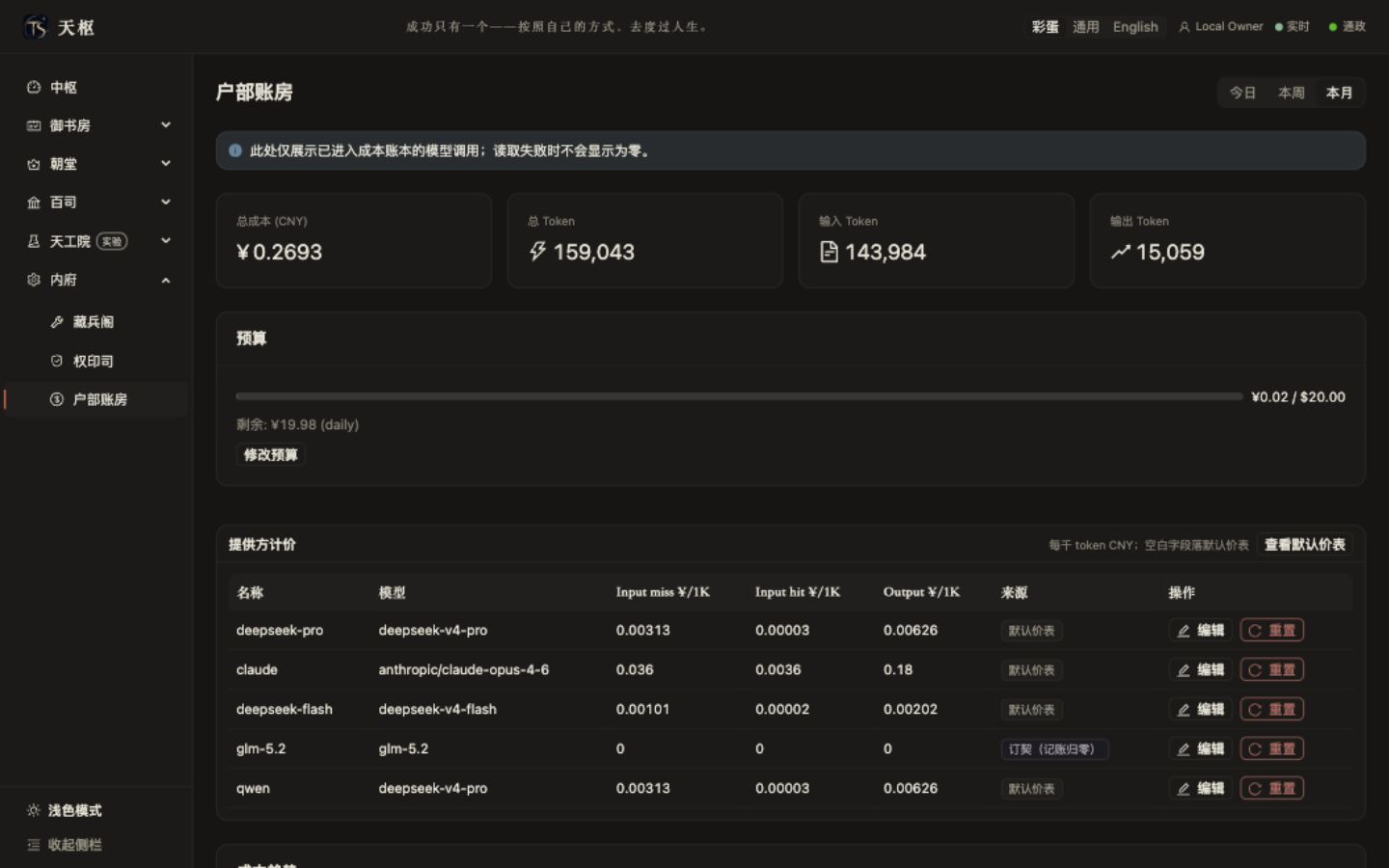Reset the qwen pricing row

click(x=1272, y=789)
